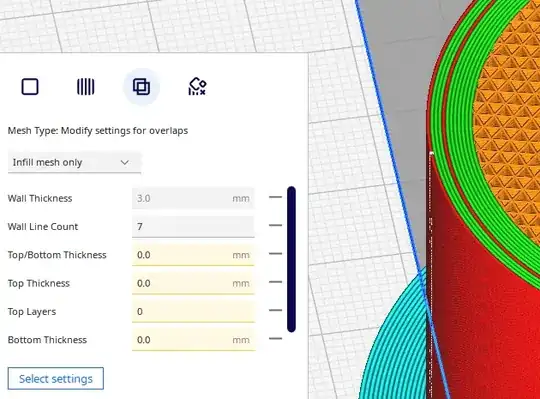Click the Top Layers value field
The image size is (540, 399).
[x=193, y=311]
